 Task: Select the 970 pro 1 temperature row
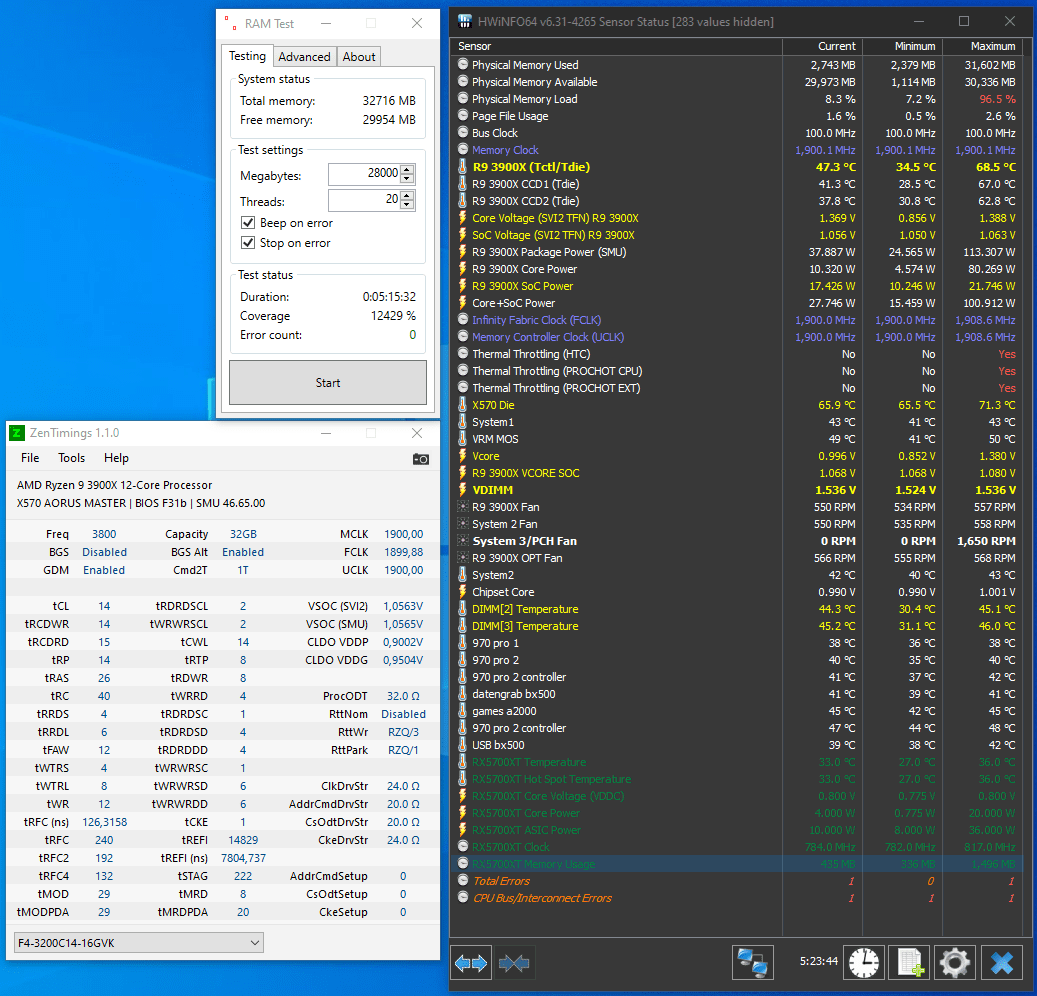click(x=737, y=643)
